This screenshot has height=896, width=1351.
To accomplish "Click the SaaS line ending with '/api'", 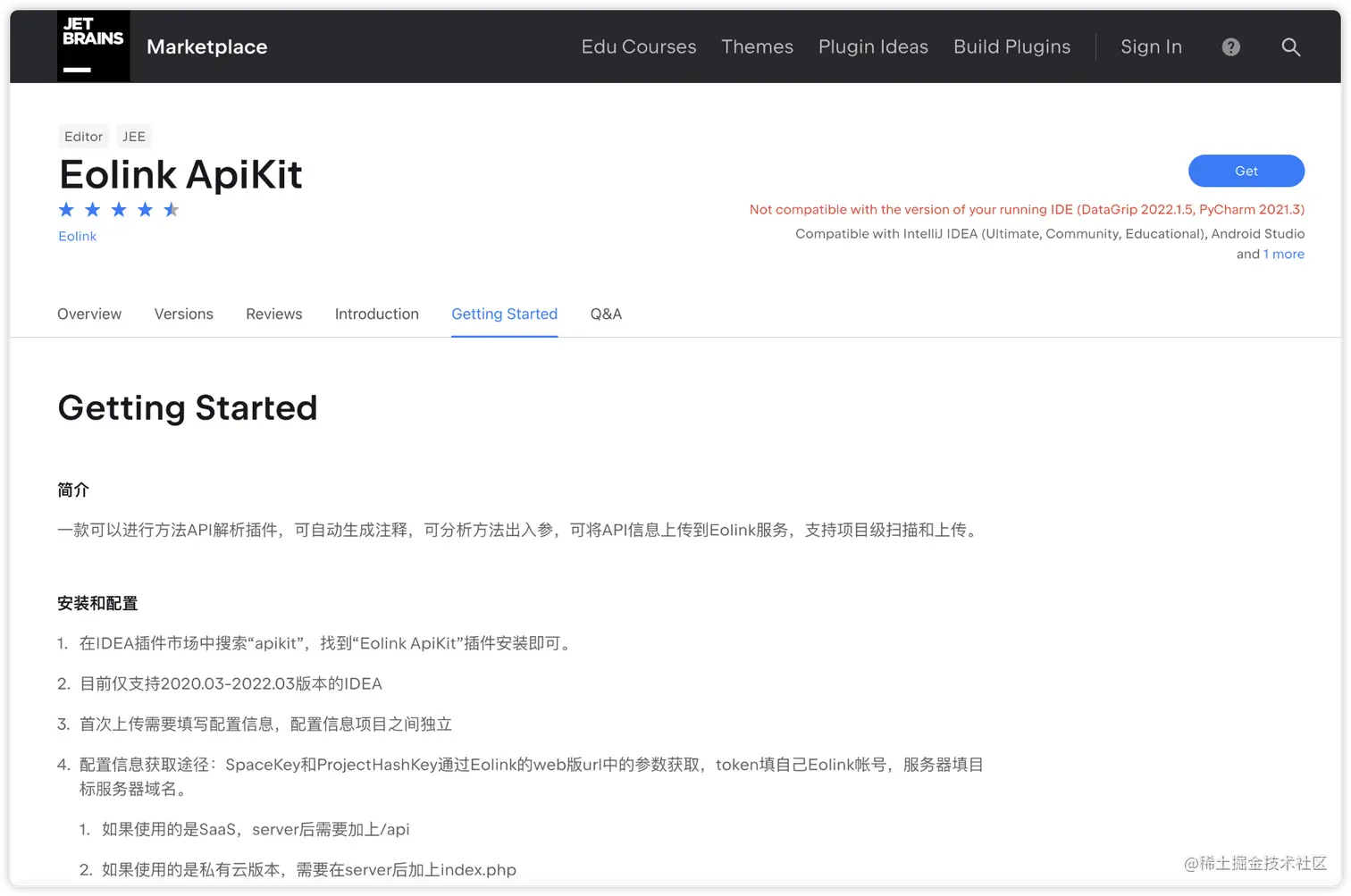I will [256, 829].
